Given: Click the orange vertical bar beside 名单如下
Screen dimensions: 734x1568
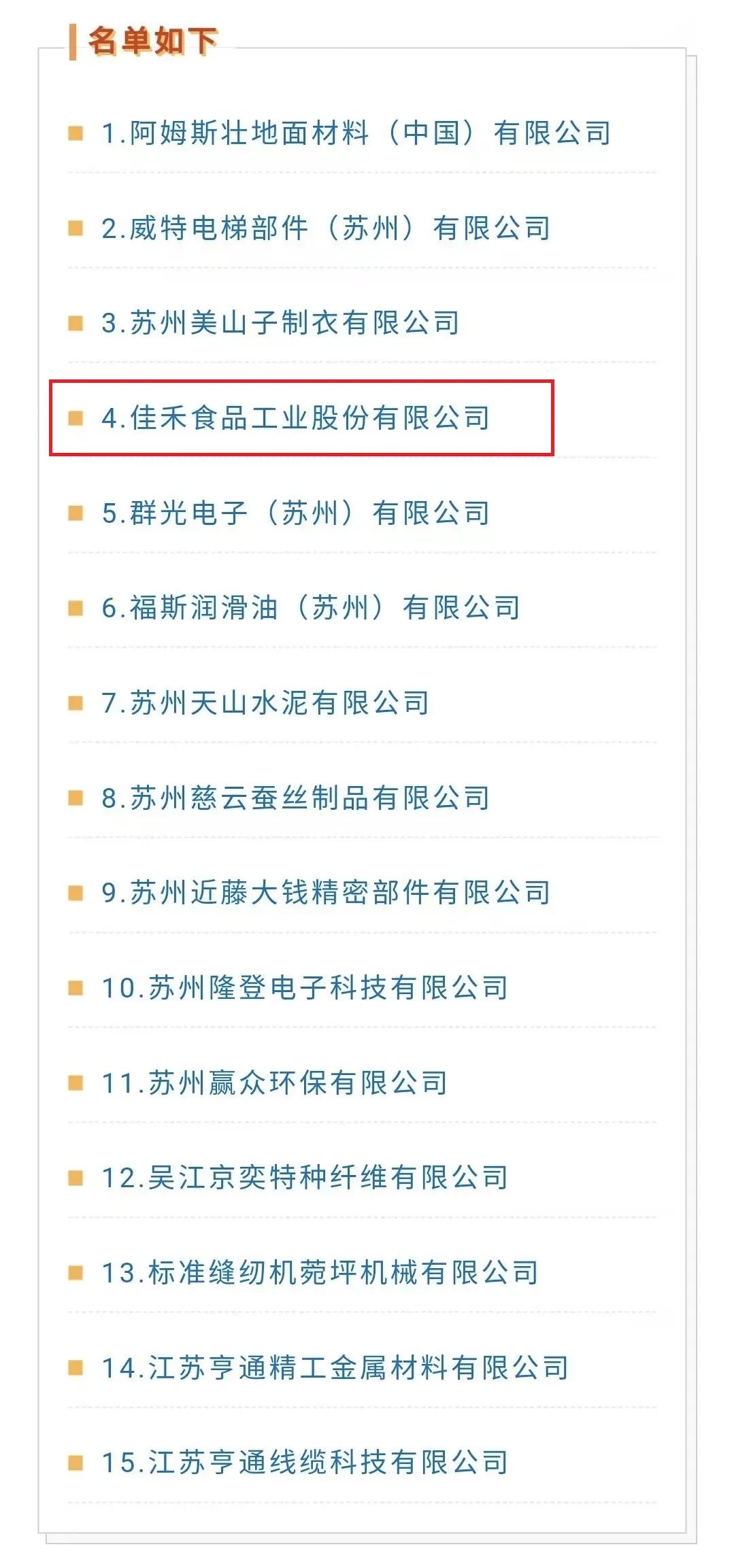Looking at the screenshot, I should (x=72, y=42).
